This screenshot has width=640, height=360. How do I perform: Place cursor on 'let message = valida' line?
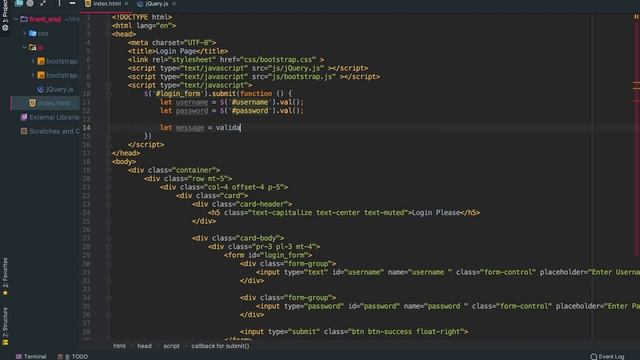[200, 127]
